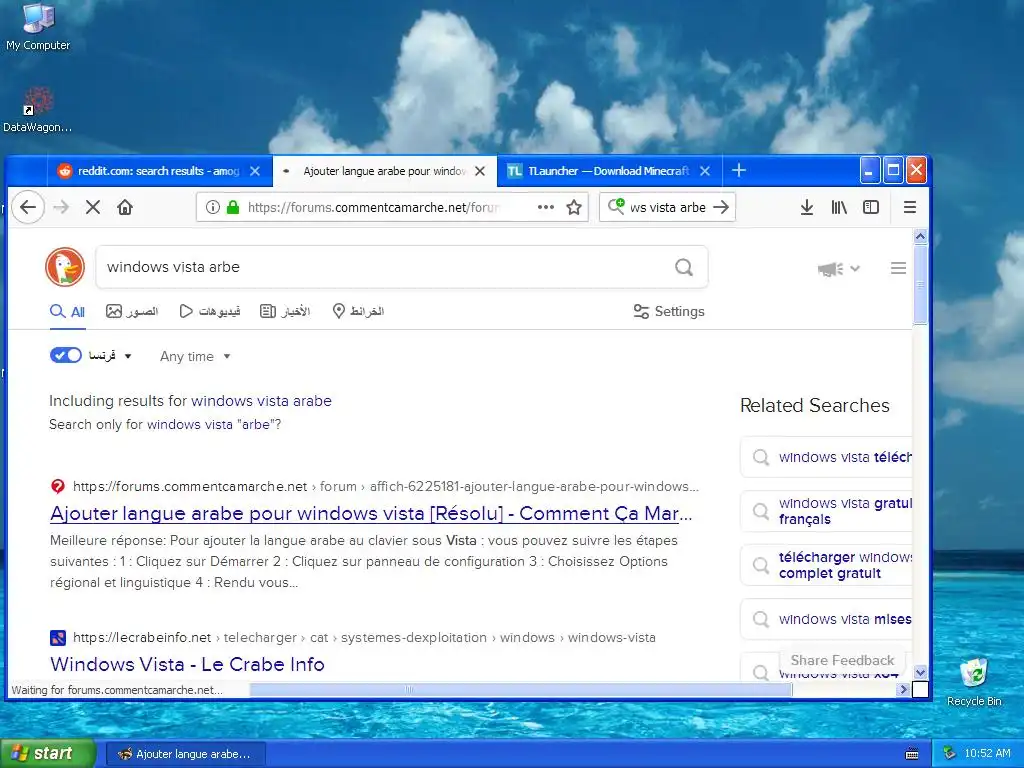Click the 10:52 AM taskbar clock
Screen dimensions: 1024x768
(x=987, y=754)
